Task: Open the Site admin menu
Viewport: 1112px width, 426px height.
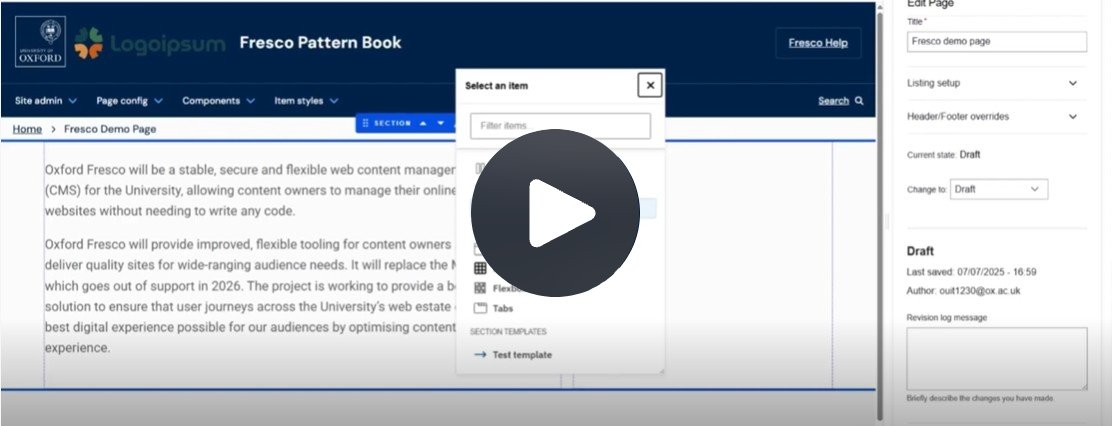Action: click(x=46, y=101)
